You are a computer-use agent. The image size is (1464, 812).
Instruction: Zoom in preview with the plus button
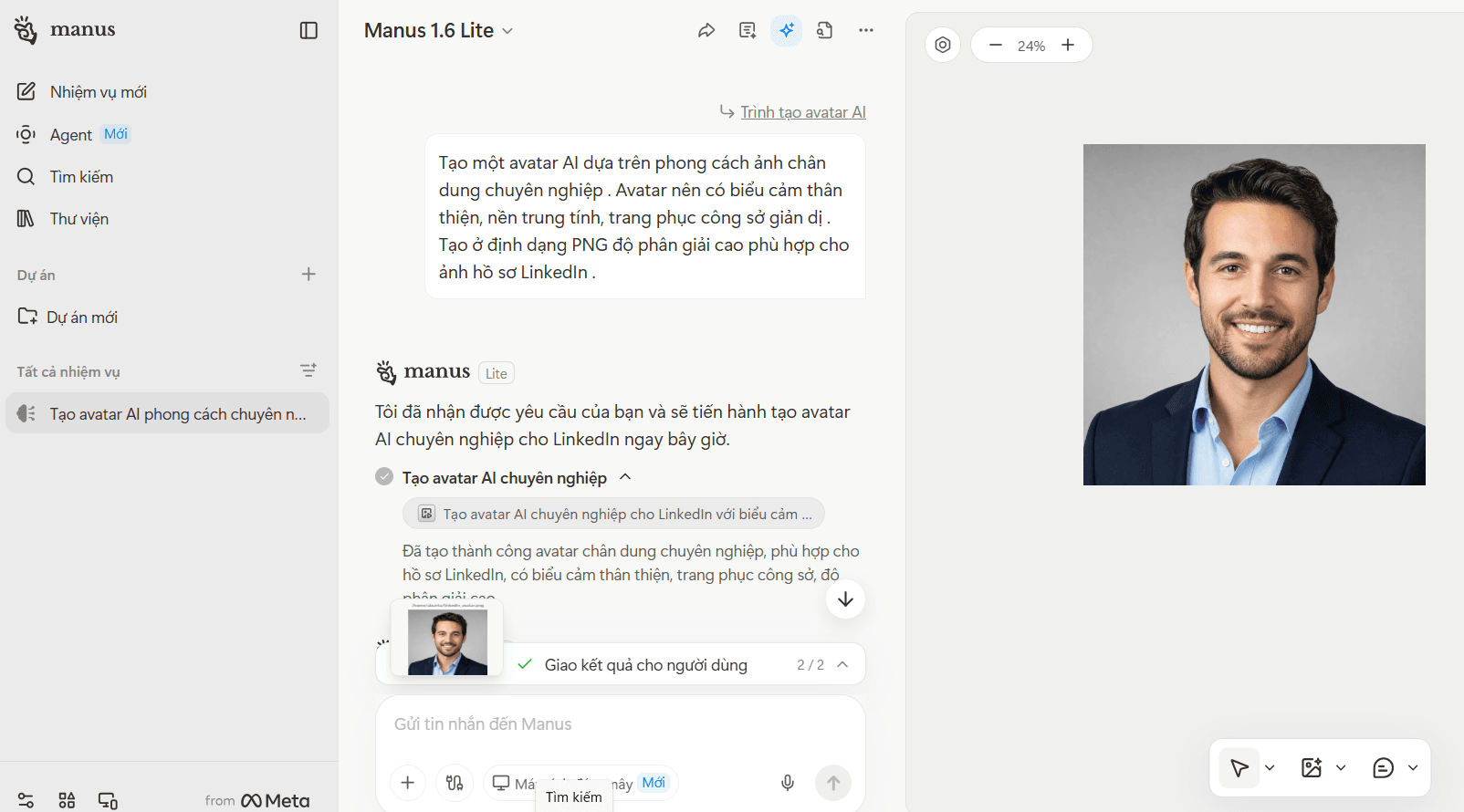1068,45
